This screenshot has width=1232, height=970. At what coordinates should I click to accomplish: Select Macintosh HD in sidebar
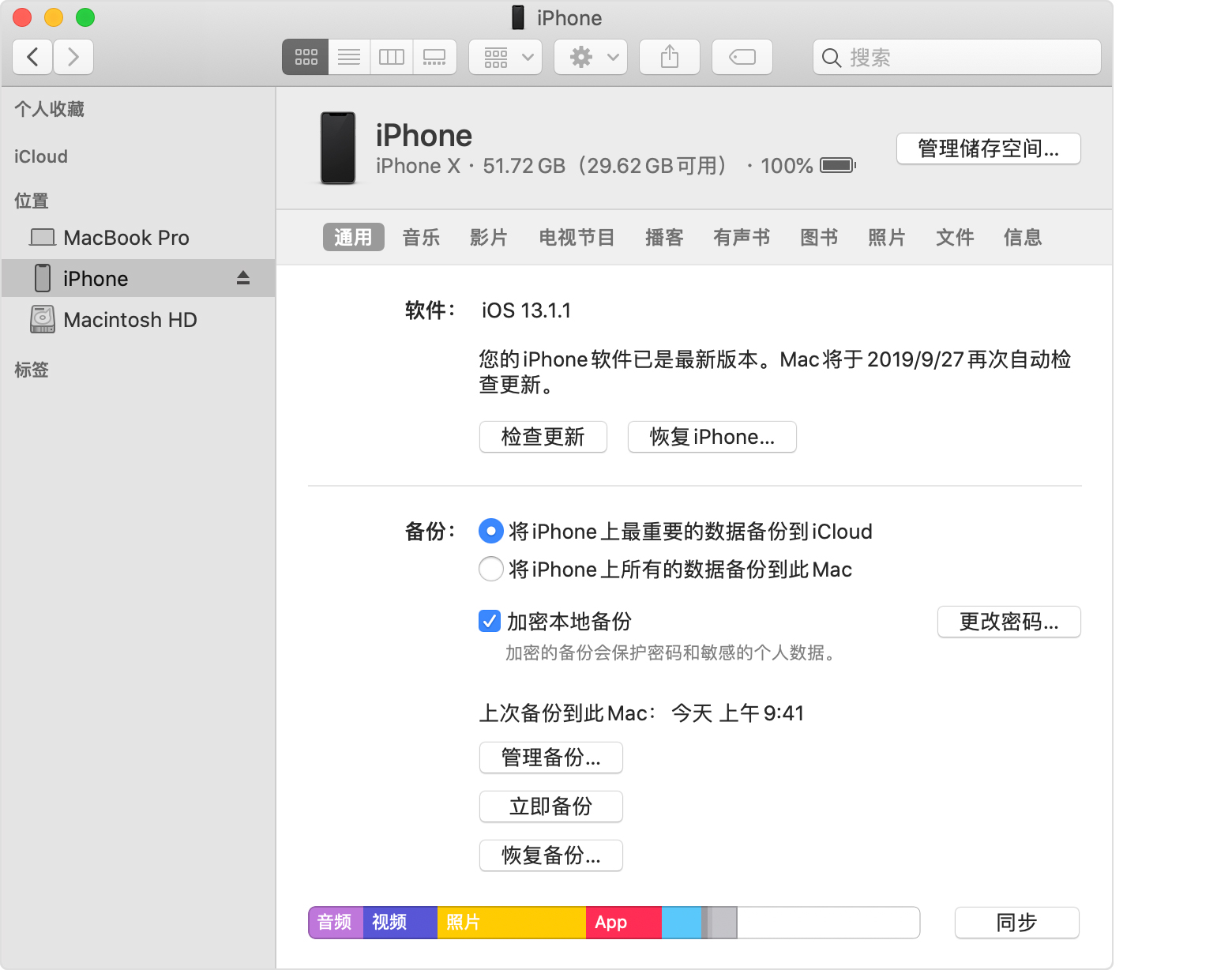[x=130, y=320]
